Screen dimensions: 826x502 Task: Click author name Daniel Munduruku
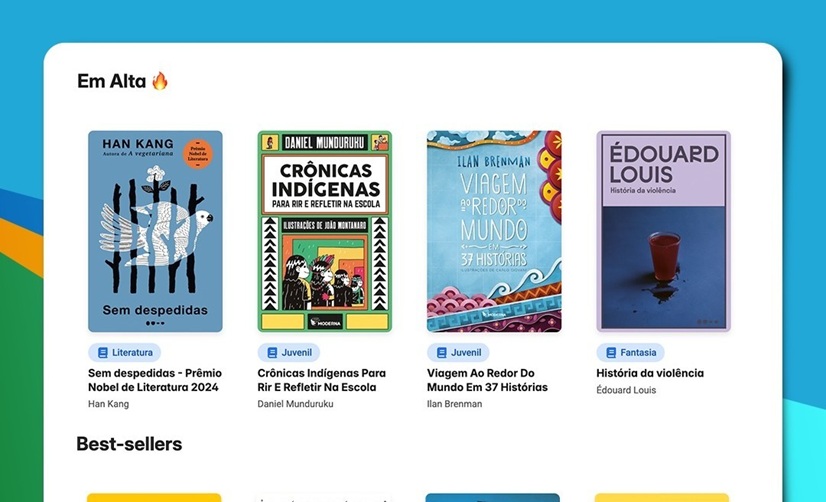(295, 404)
